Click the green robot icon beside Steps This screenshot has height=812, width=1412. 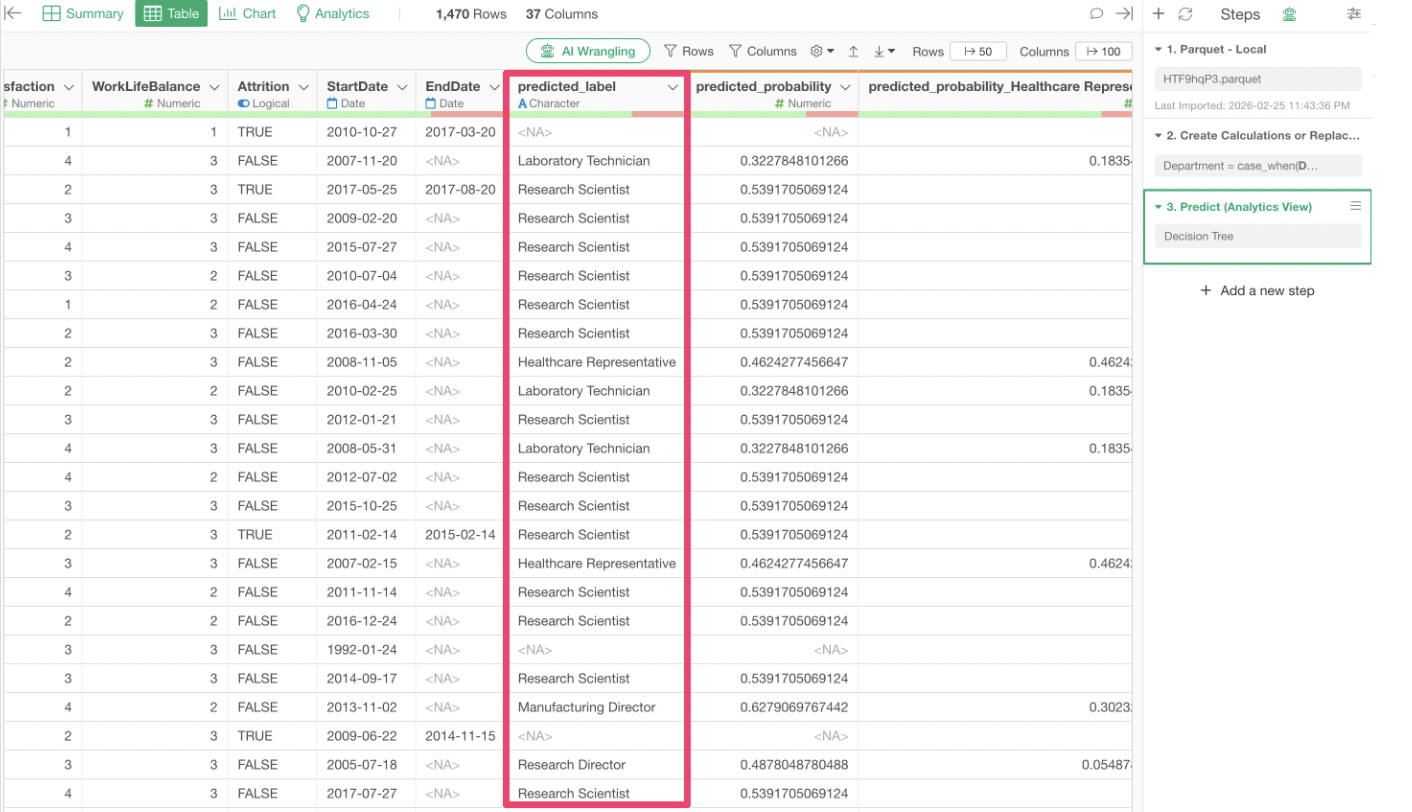pyautogui.click(x=1289, y=14)
